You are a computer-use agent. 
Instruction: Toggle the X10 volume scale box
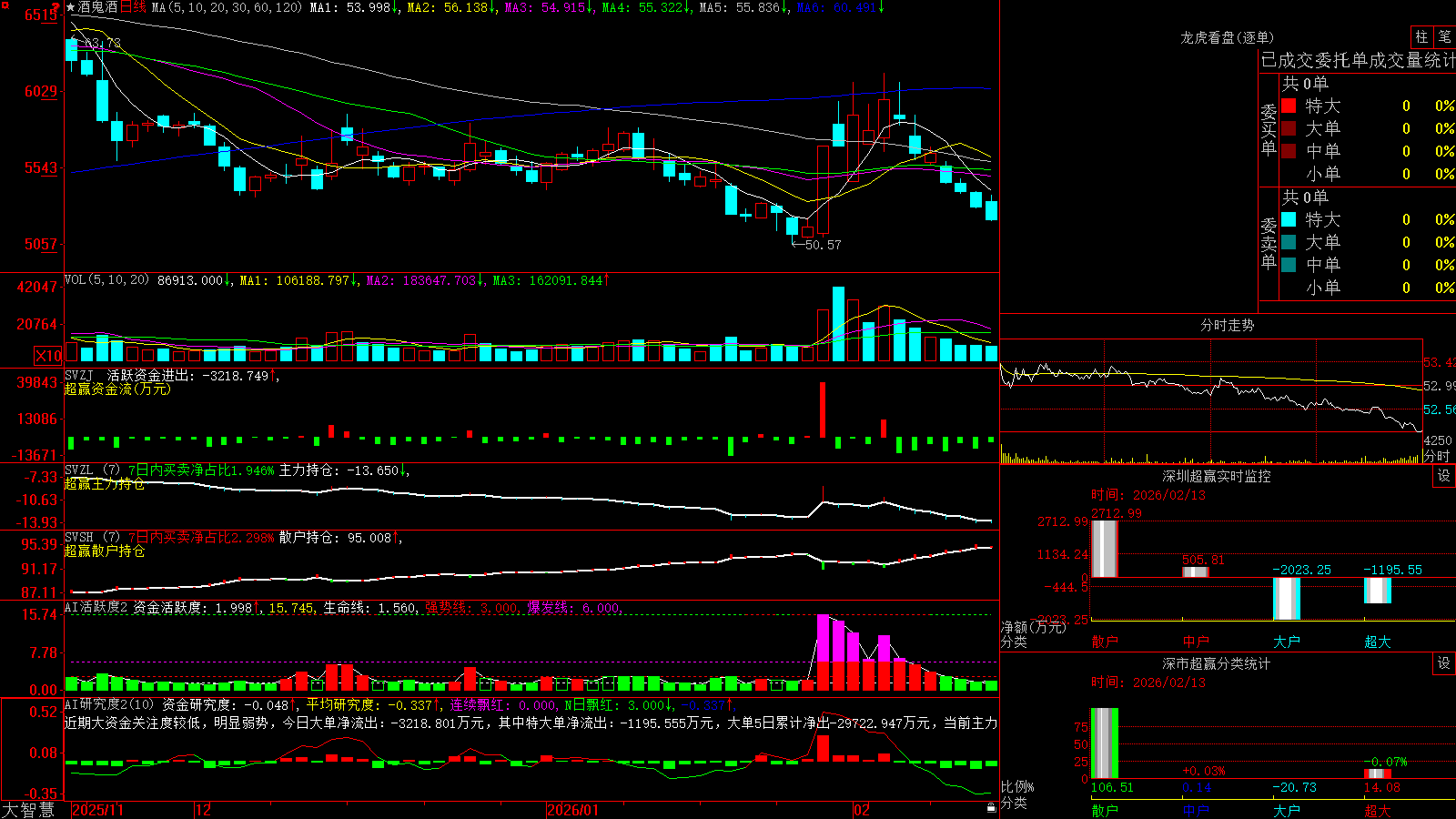click(x=48, y=356)
